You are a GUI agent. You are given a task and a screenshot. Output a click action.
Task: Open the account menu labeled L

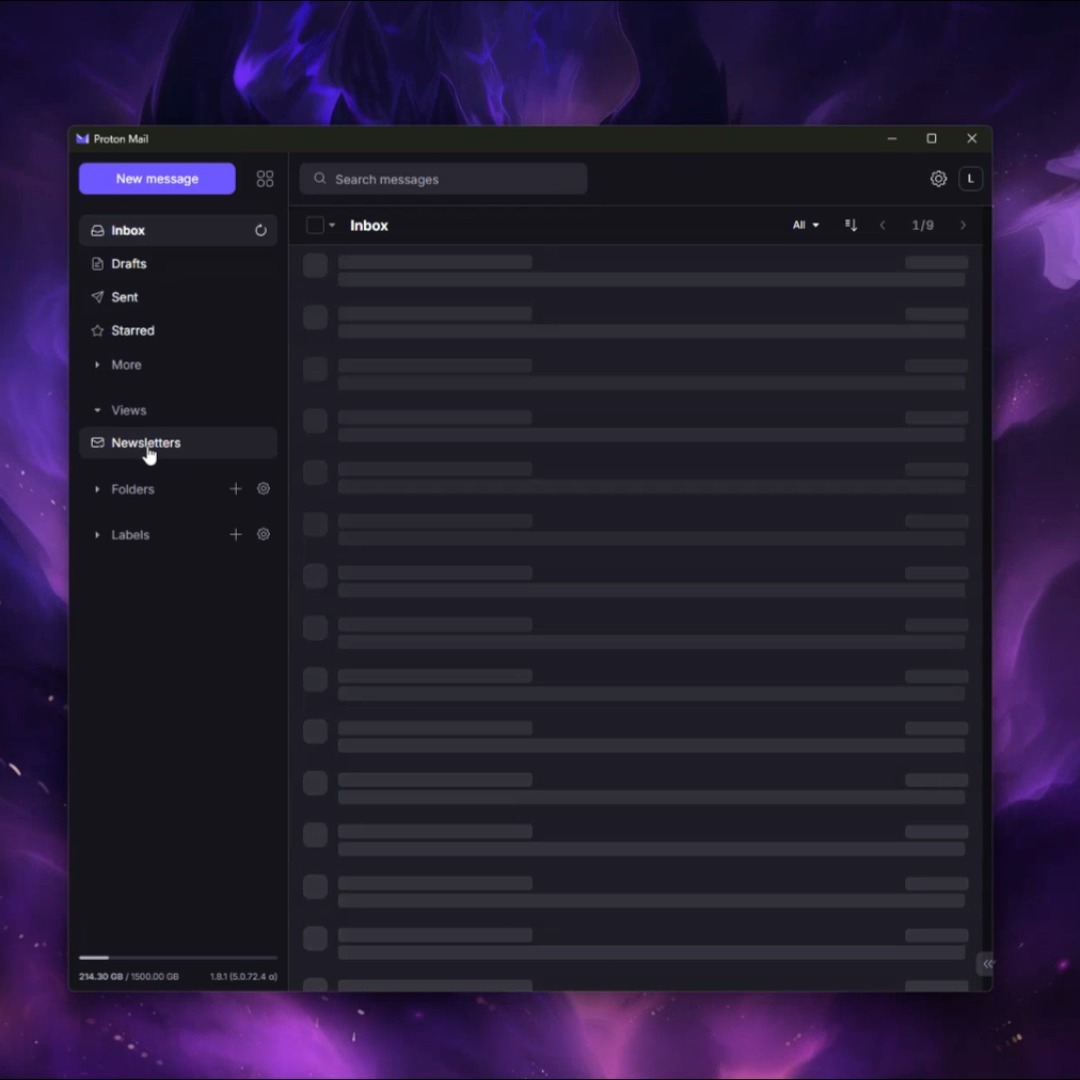coord(970,179)
